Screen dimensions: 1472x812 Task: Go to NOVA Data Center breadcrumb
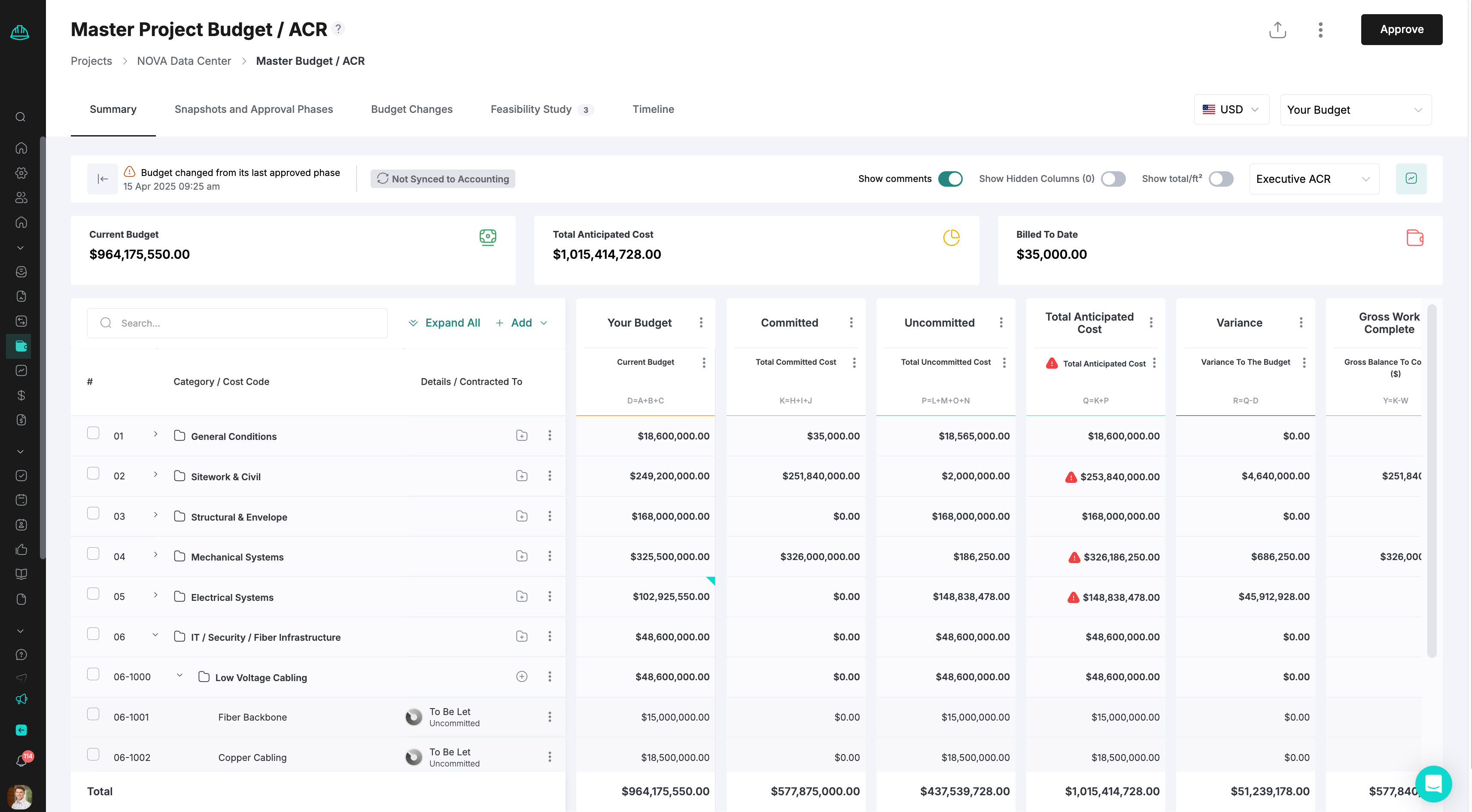point(184,61)
